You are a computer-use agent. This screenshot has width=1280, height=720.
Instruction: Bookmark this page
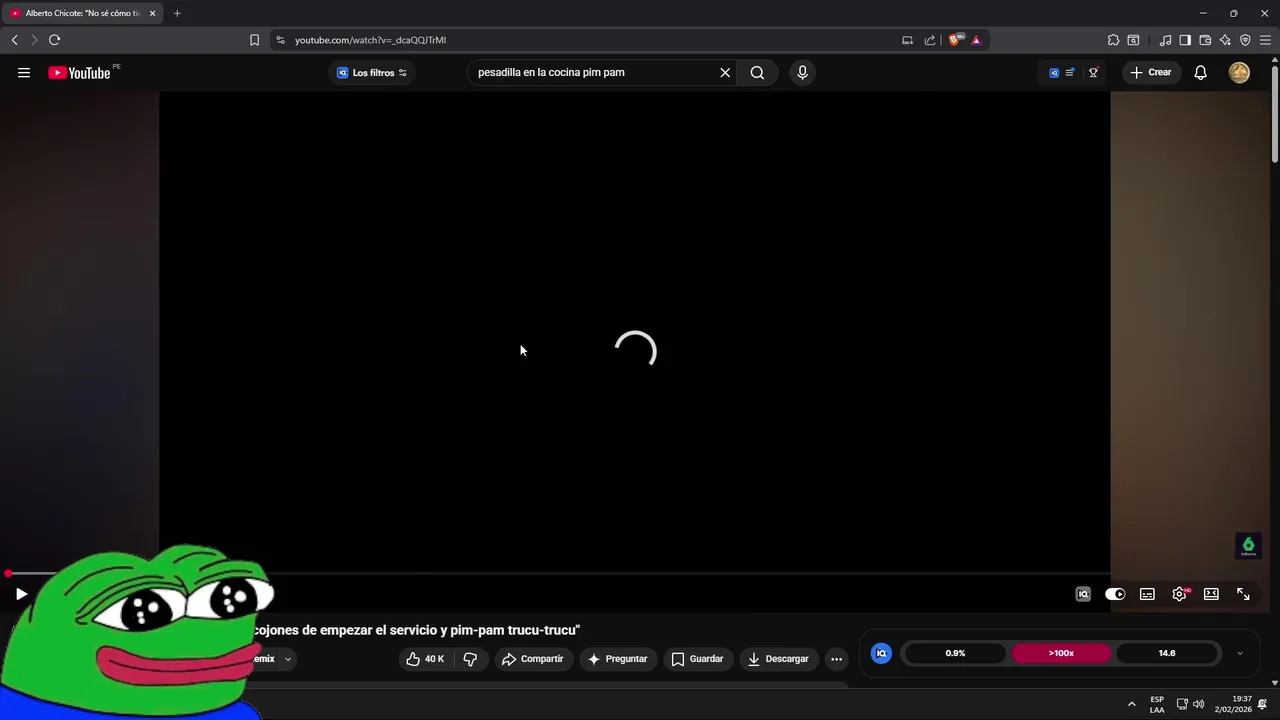254,40
